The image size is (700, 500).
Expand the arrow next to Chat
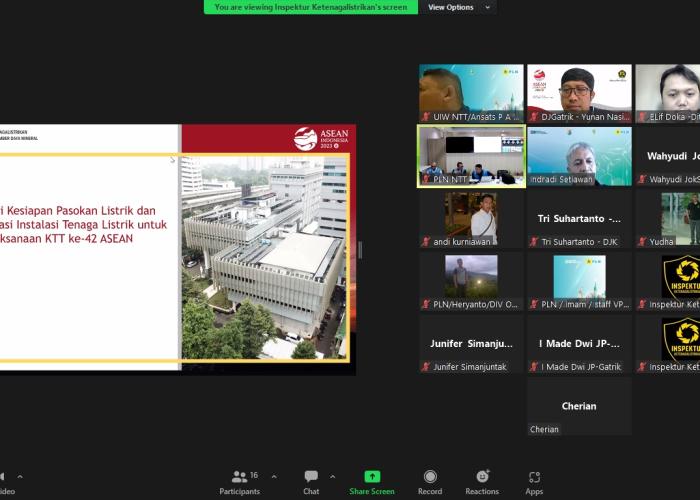[333, 477]
